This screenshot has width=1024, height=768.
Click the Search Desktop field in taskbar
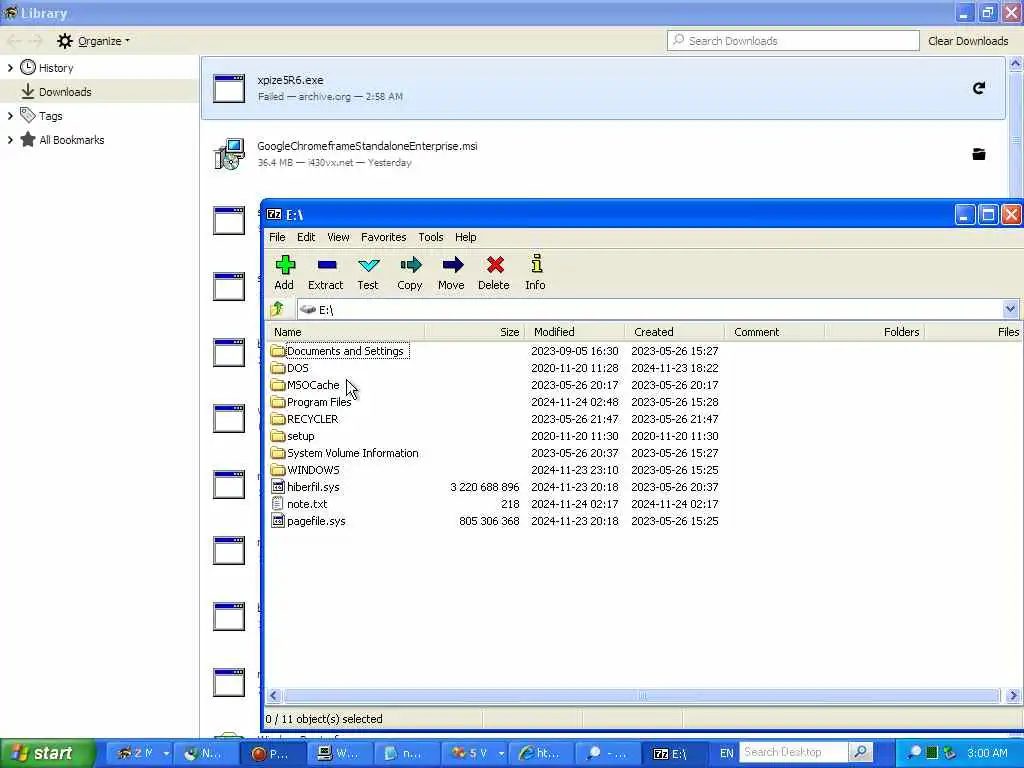tap(793, 752)
